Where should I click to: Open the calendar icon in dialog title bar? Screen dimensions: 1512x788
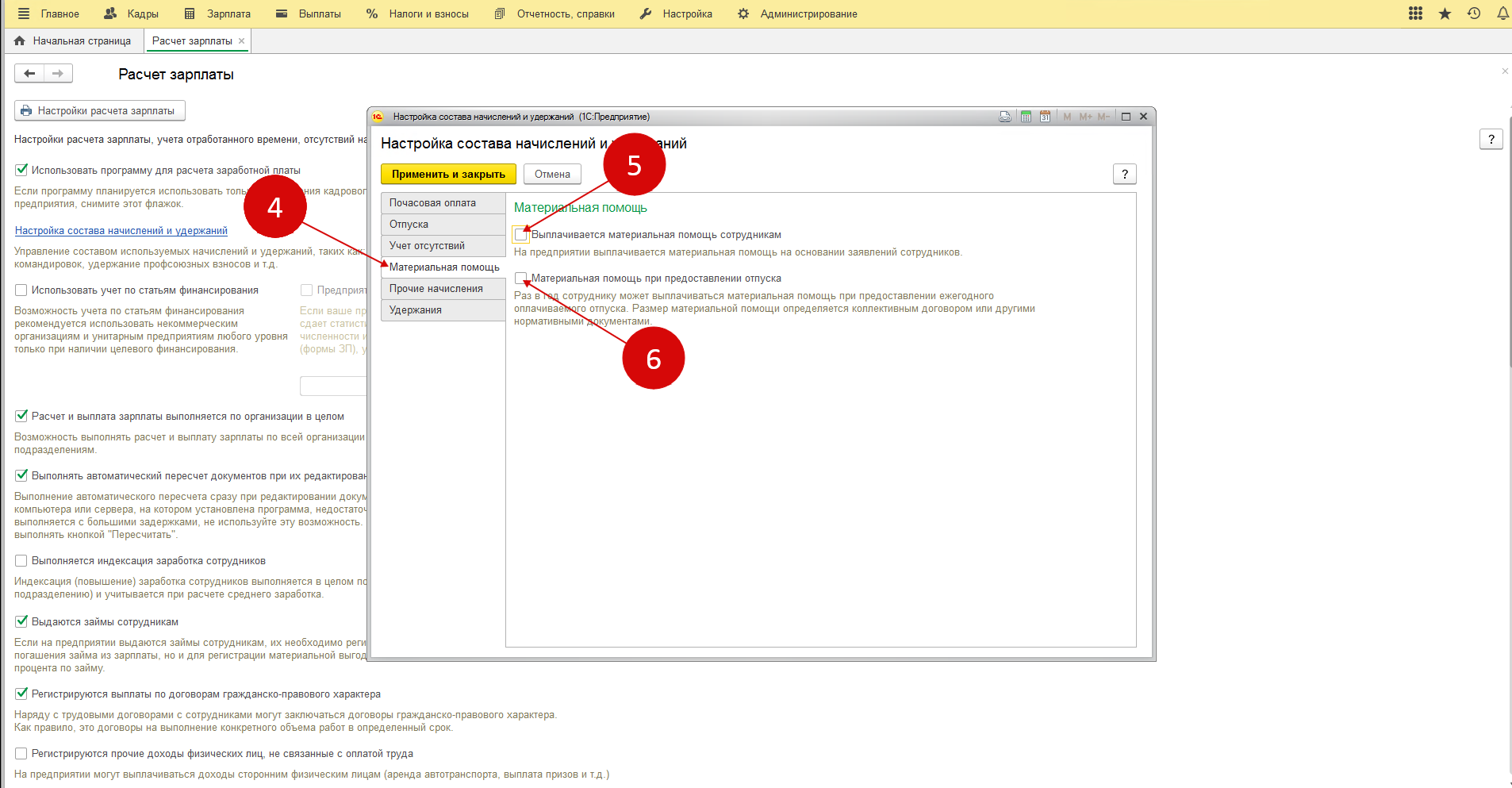(1046, 117)
